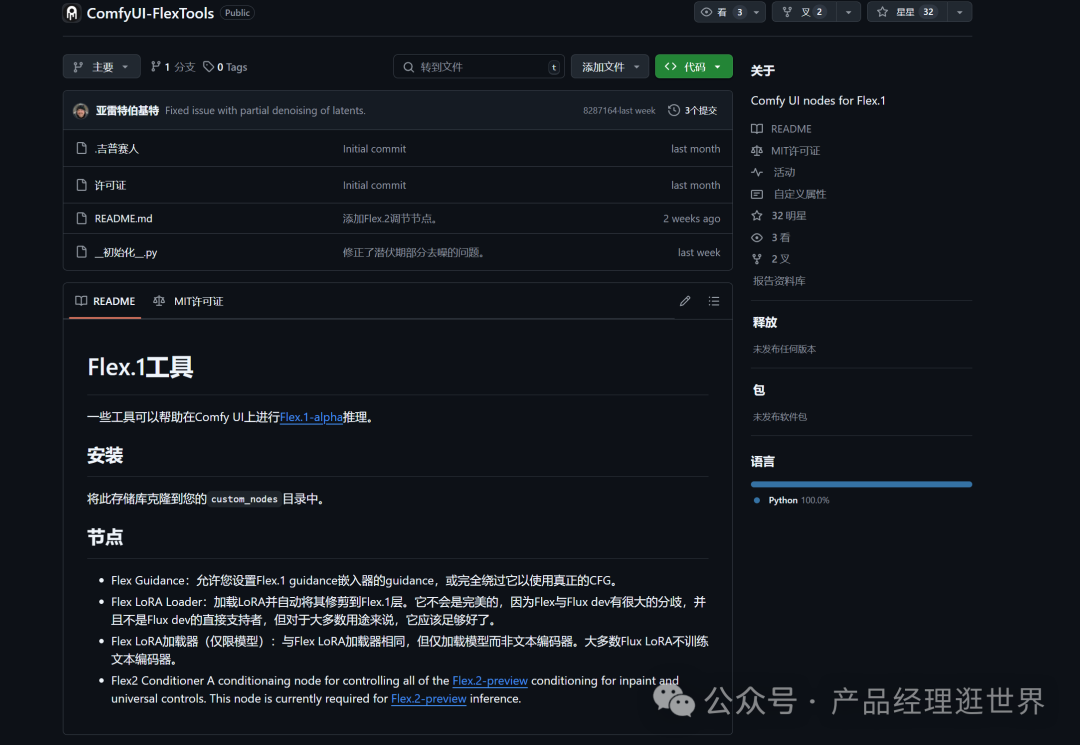Follow the first Flex.2-preview link
This screenshot has height=745, width=1080.
click(490, 680)
